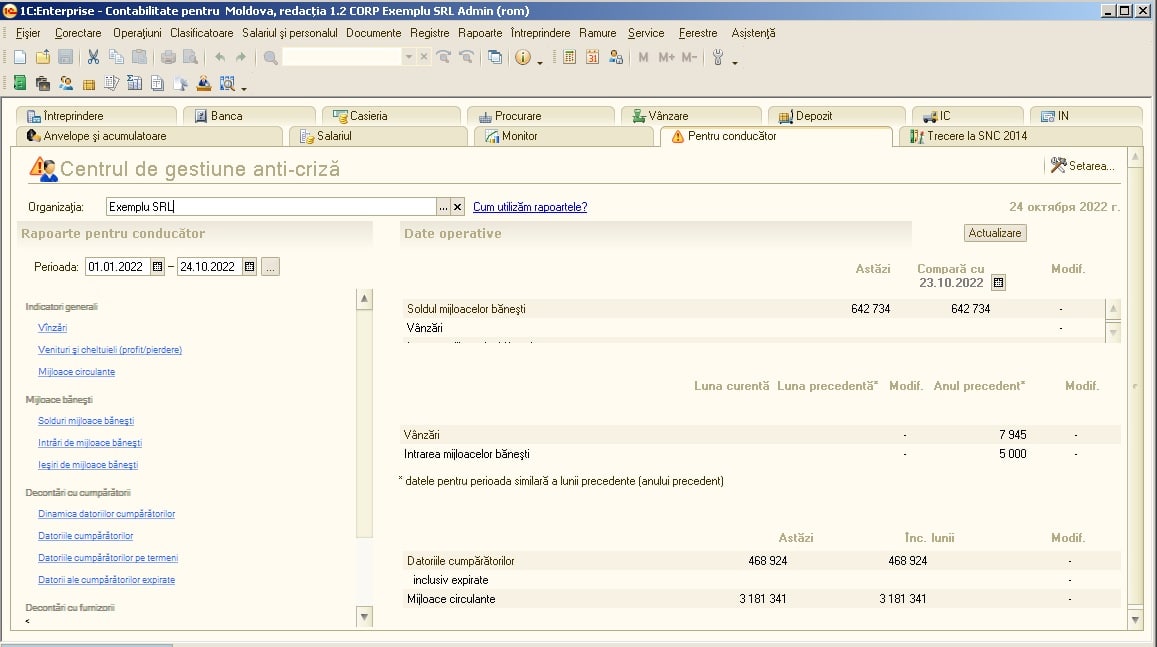Click the person at desk icon in second toolbar
This screenshot has width=1157, height=647.
(x=204, y=83)
